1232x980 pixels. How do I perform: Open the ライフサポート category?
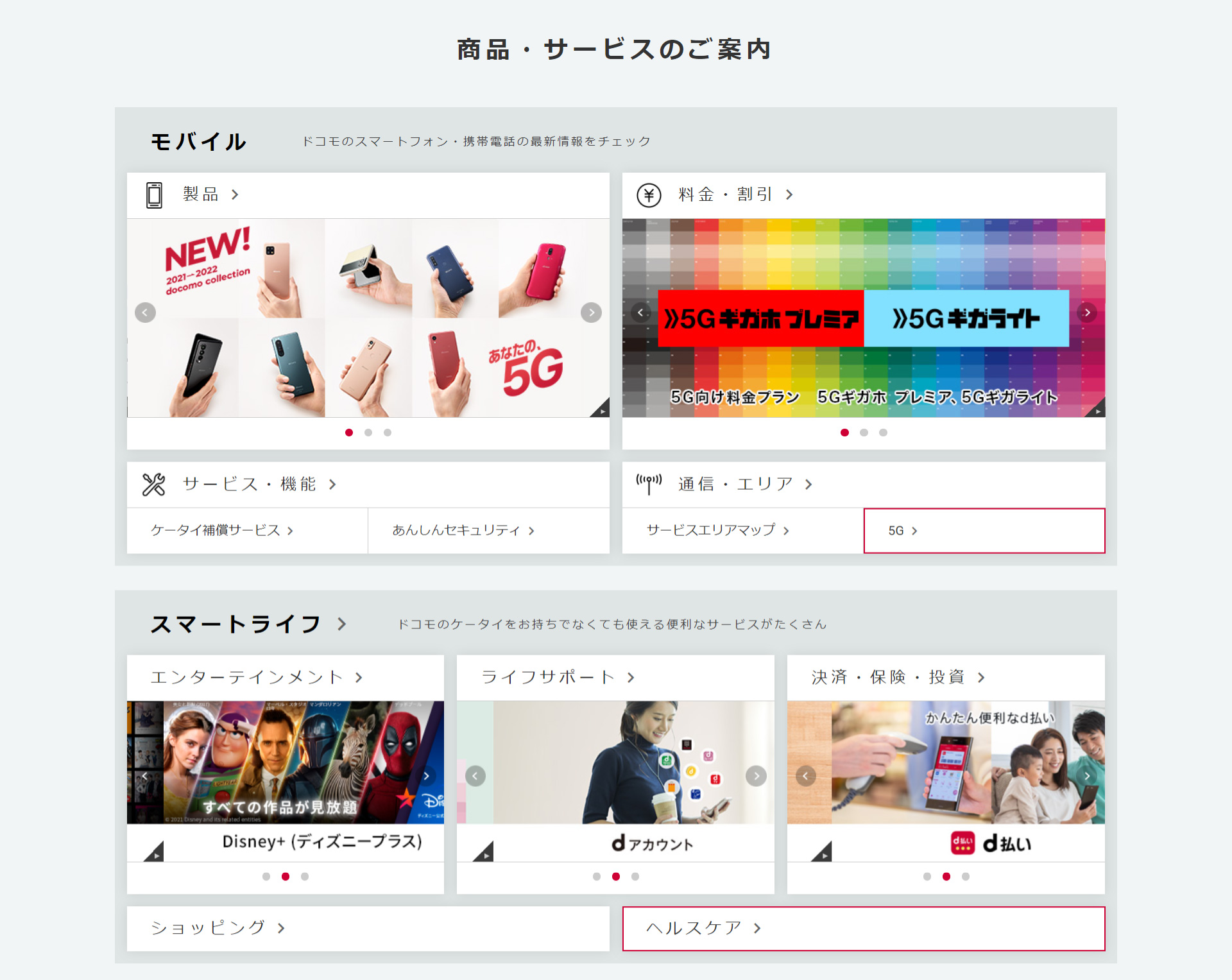pyautogui.click(x=615, y=678)
